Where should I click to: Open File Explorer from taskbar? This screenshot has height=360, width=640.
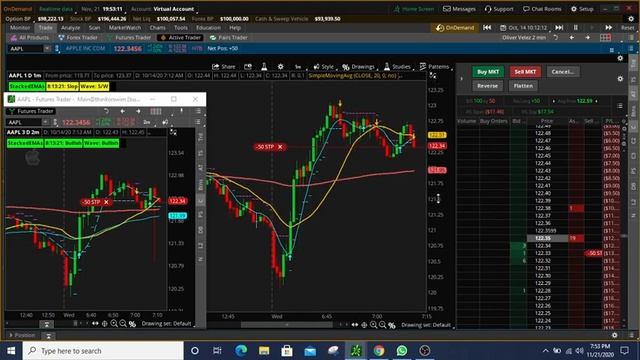[264, 351]
